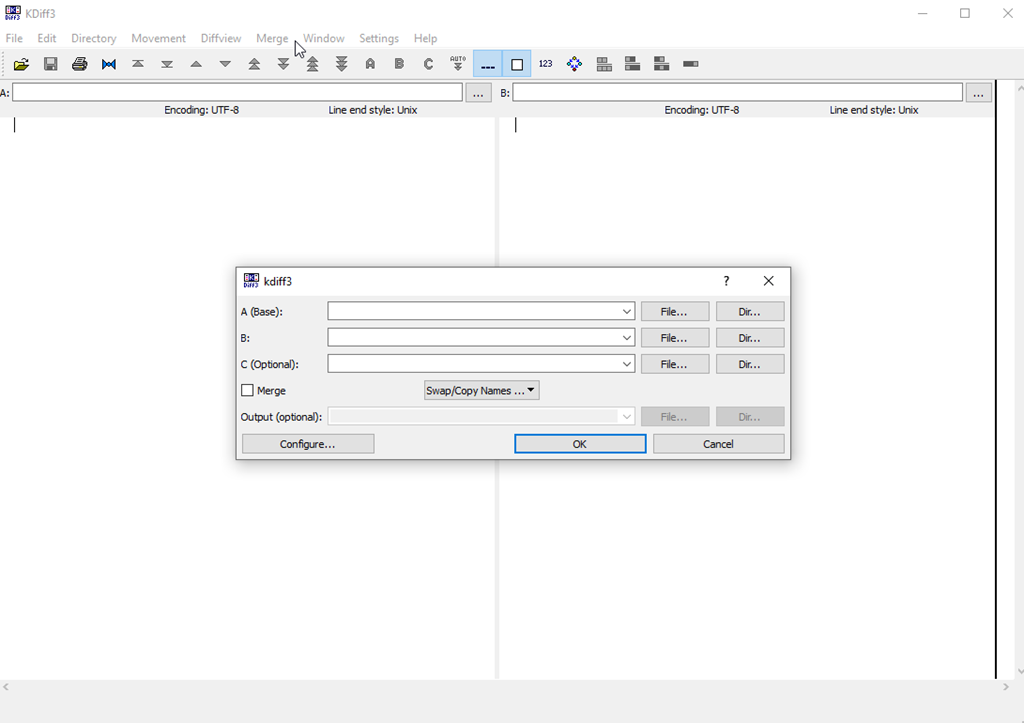
Task: Jump to previous unsolved conflict icon
Action: tap(312, 63)
